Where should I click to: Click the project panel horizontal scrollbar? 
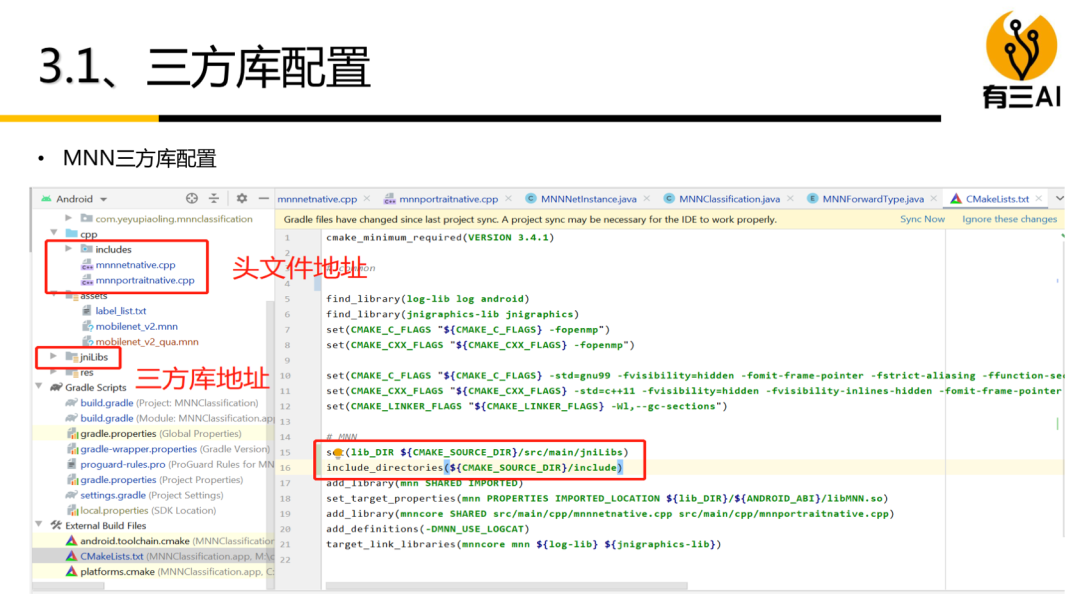point(68,587)
